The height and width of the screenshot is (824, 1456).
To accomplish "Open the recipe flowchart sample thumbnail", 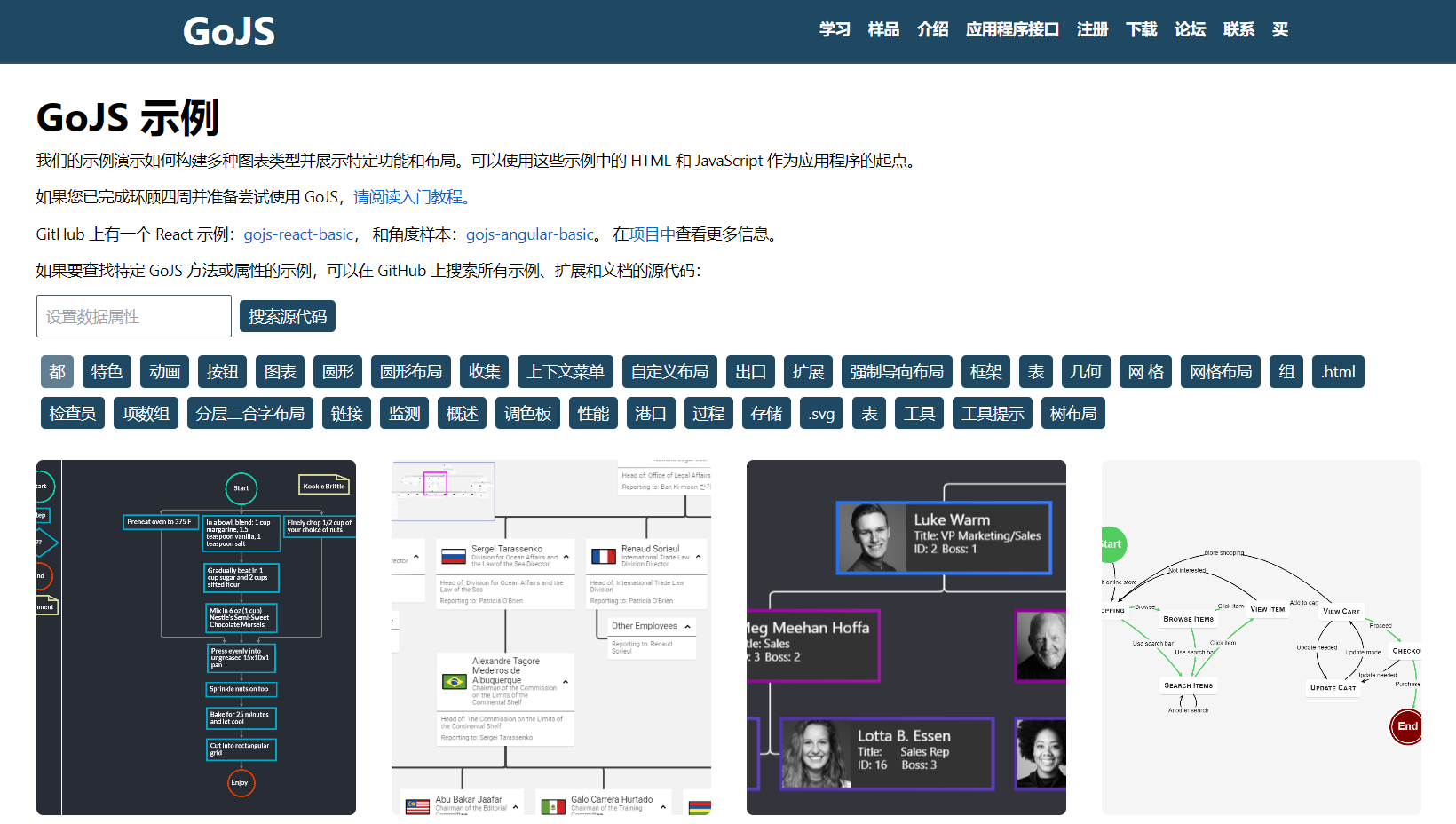I will tap(195, 637).
